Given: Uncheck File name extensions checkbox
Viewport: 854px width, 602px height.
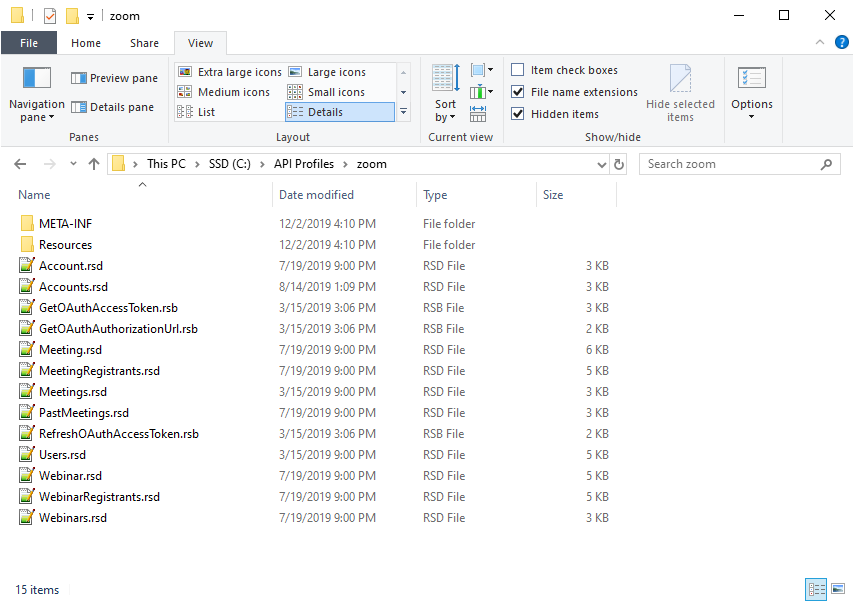Looking at the screenshot, I should (518, 92).
